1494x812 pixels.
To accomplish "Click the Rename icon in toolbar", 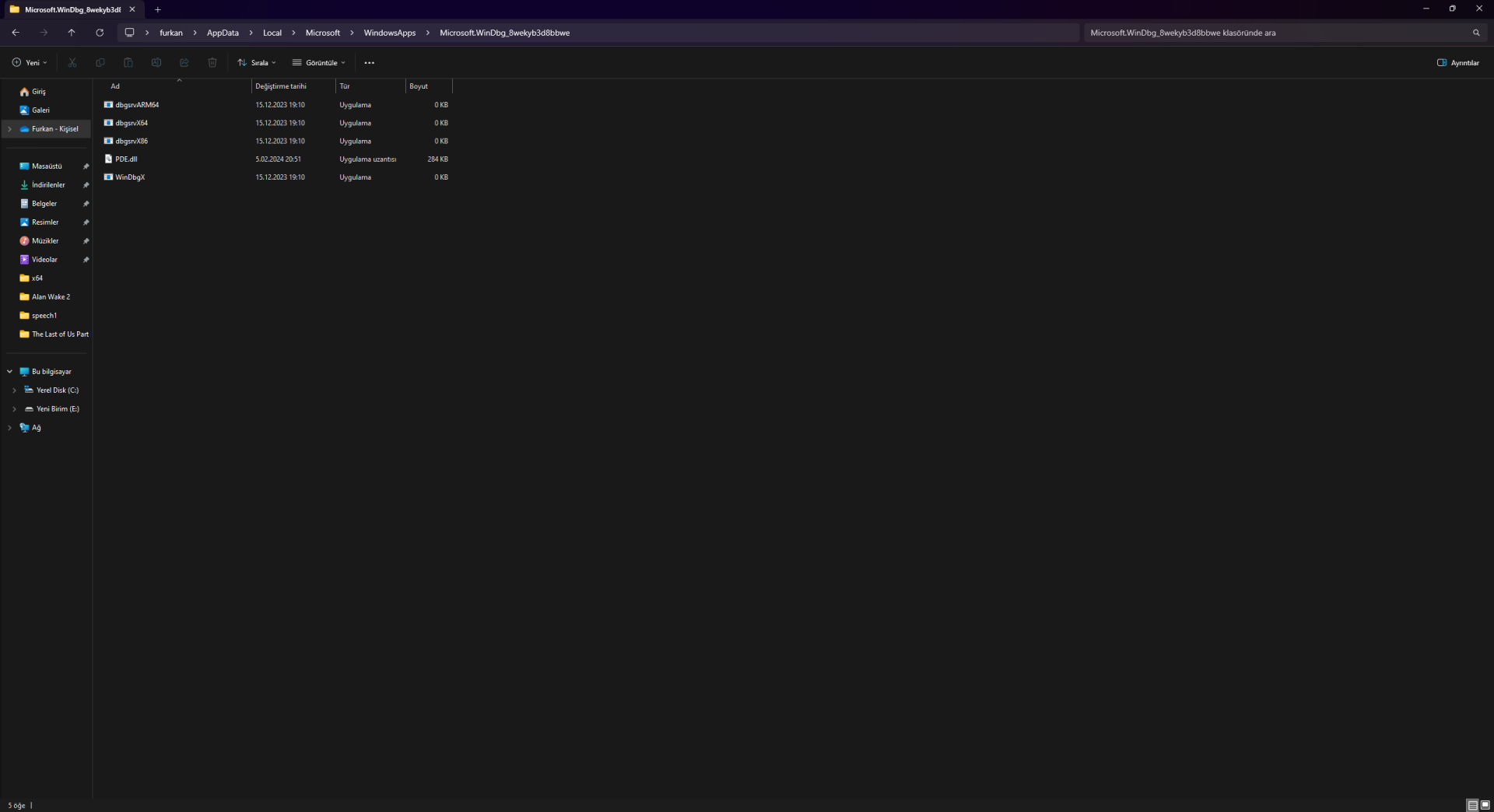I will 156,62.
